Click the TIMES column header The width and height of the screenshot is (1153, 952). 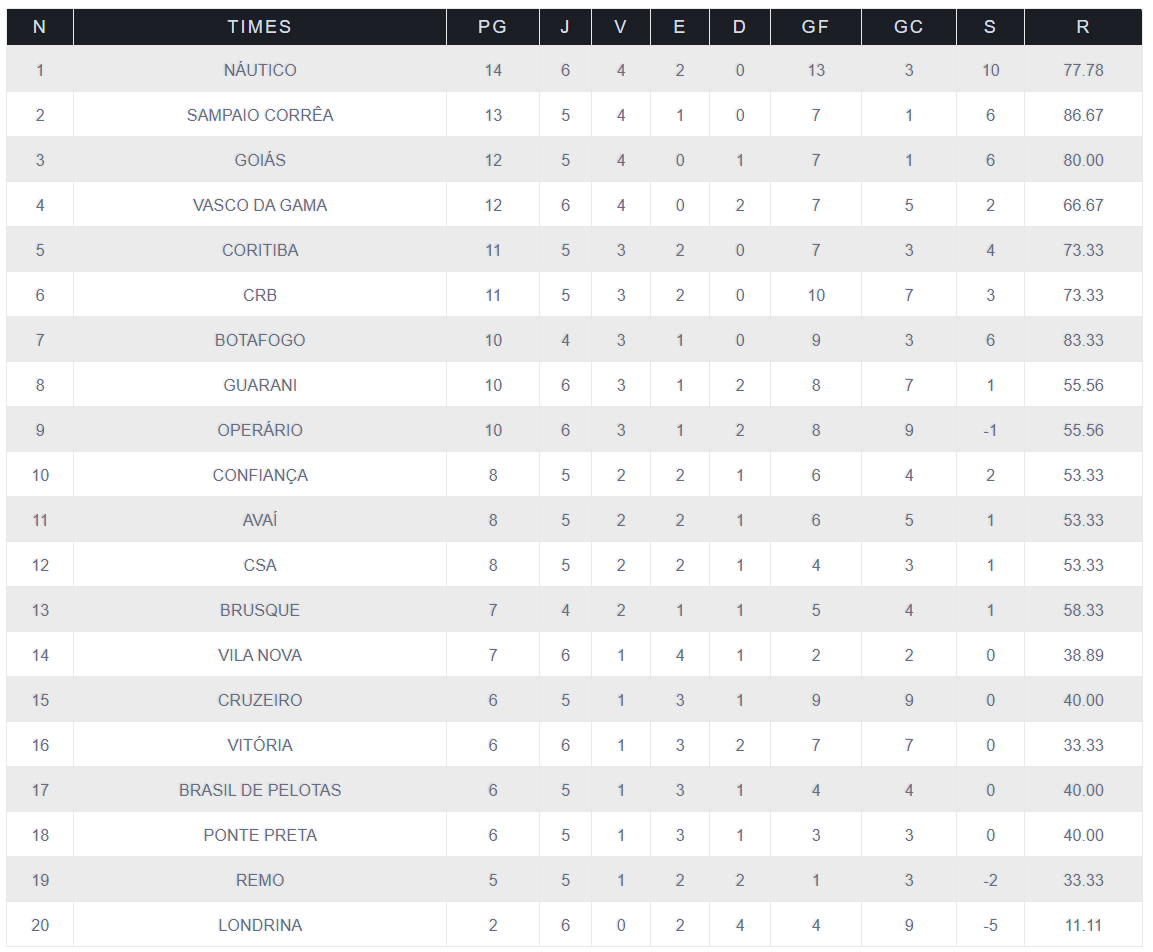260,27
